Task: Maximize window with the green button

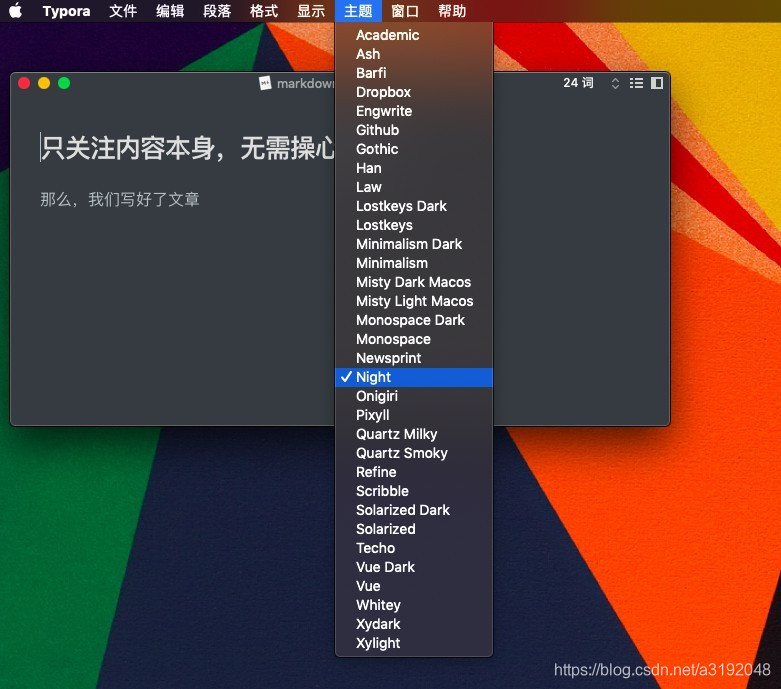Action: pyautogui.click(x=64, y=83)
